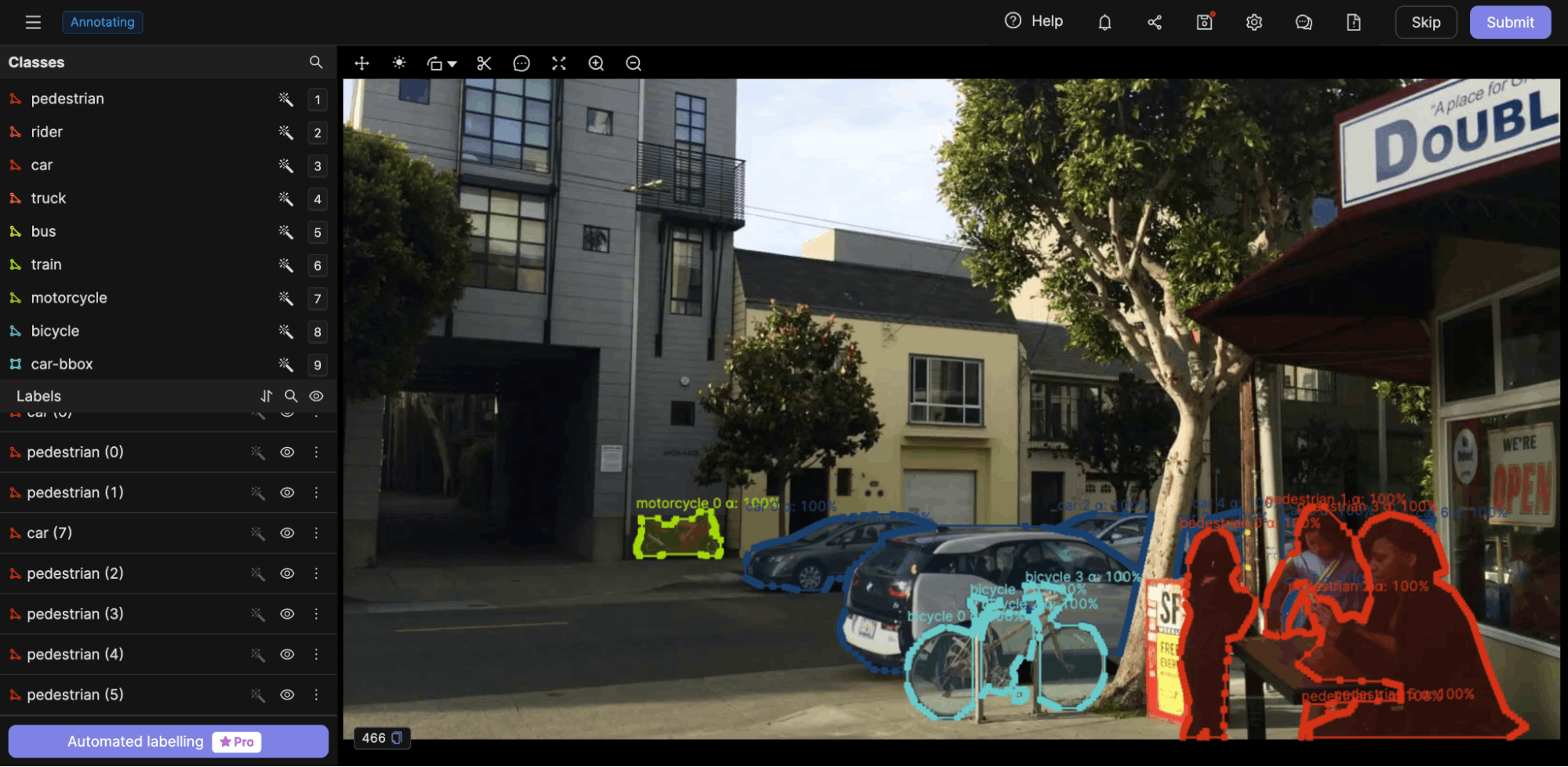Open the settings gear

click(1254, 22)
